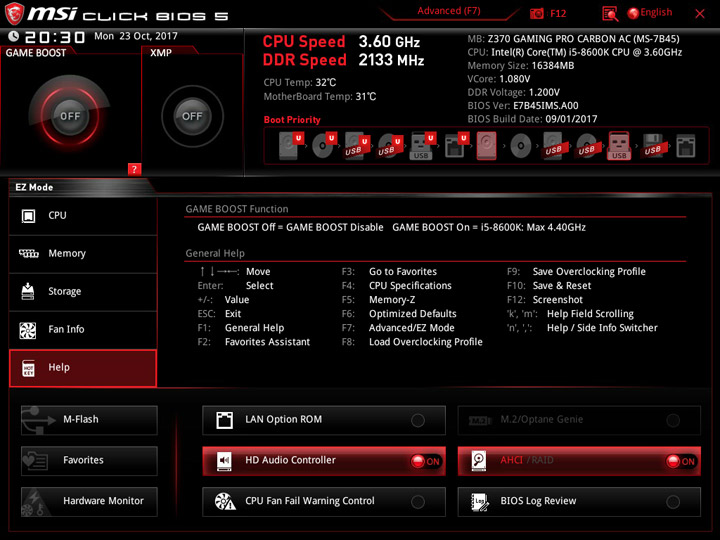Viewport: 720px width, 540px height.
Task: Launch the M-Flash utility
Action: coord(89,420)
